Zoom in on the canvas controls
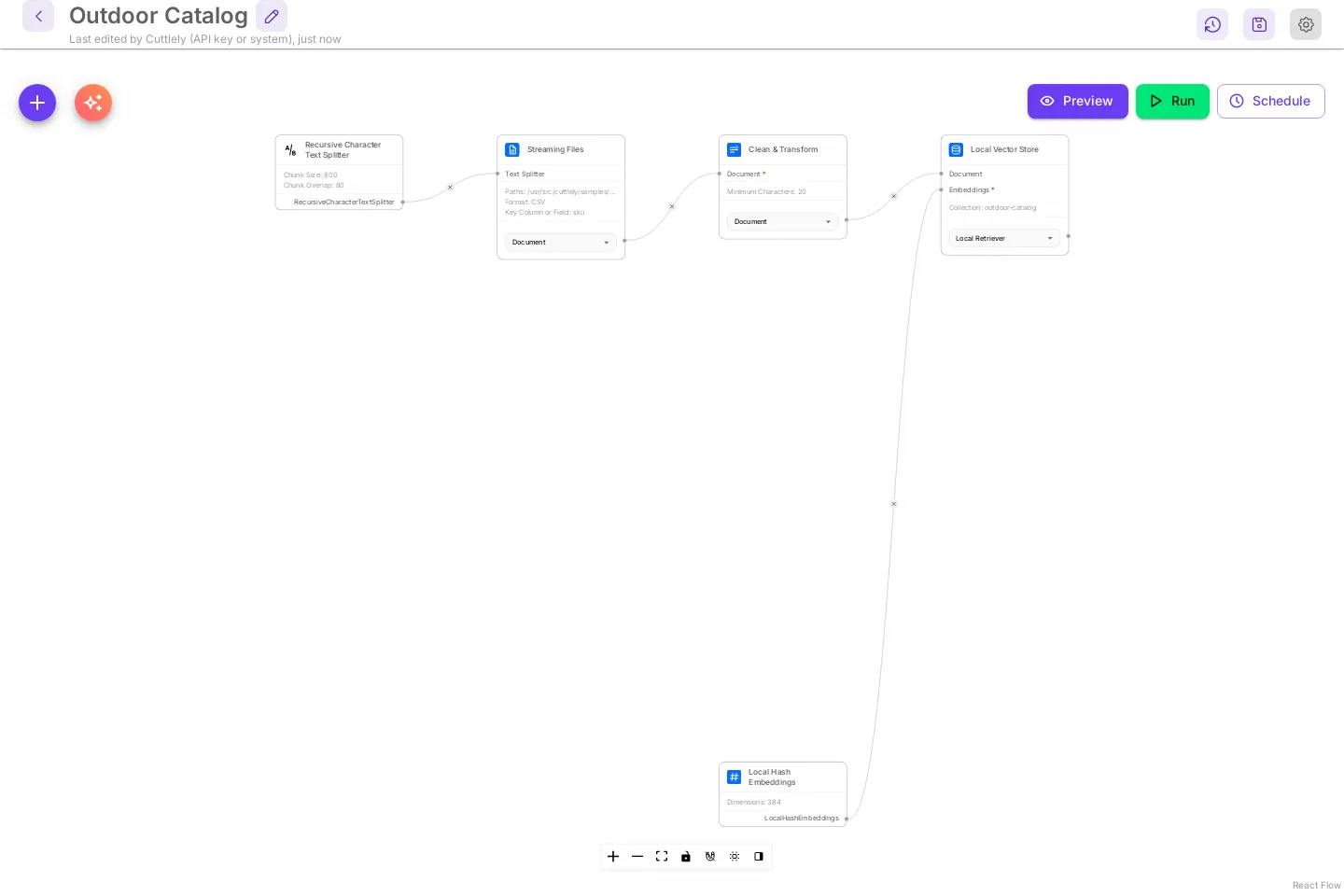Screen dimensions: 1344x896 click(x=613, y=856)
